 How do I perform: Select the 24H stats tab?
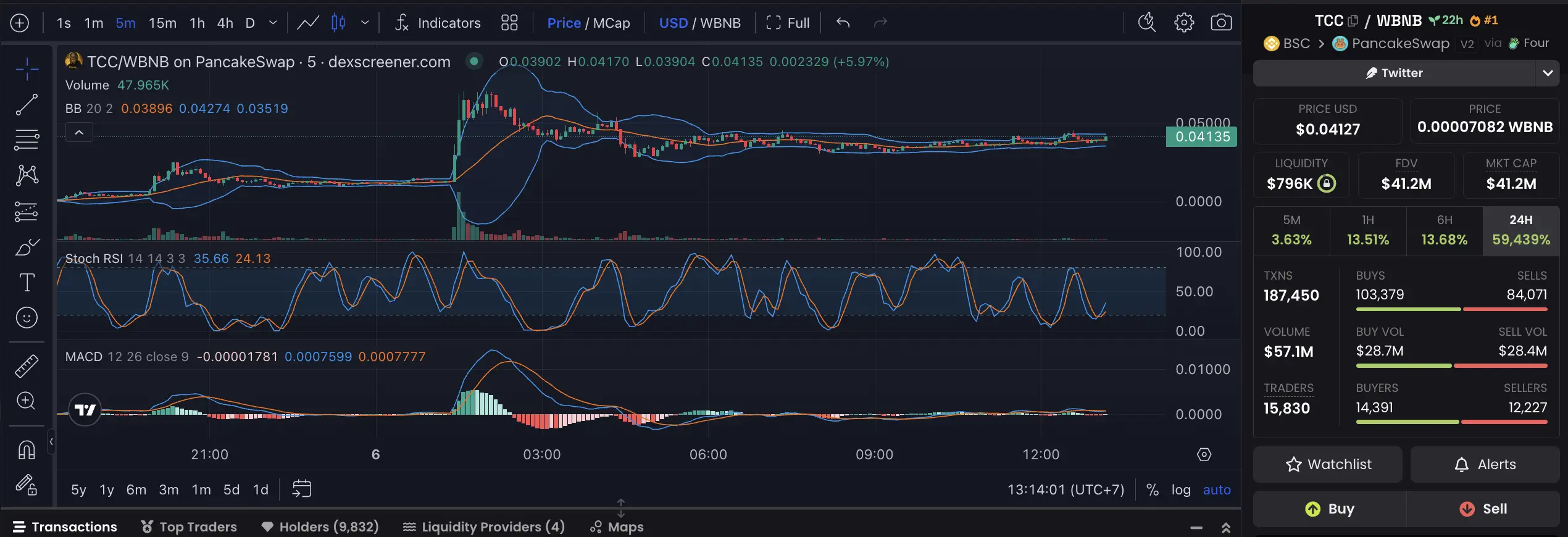coord(1520,231)
